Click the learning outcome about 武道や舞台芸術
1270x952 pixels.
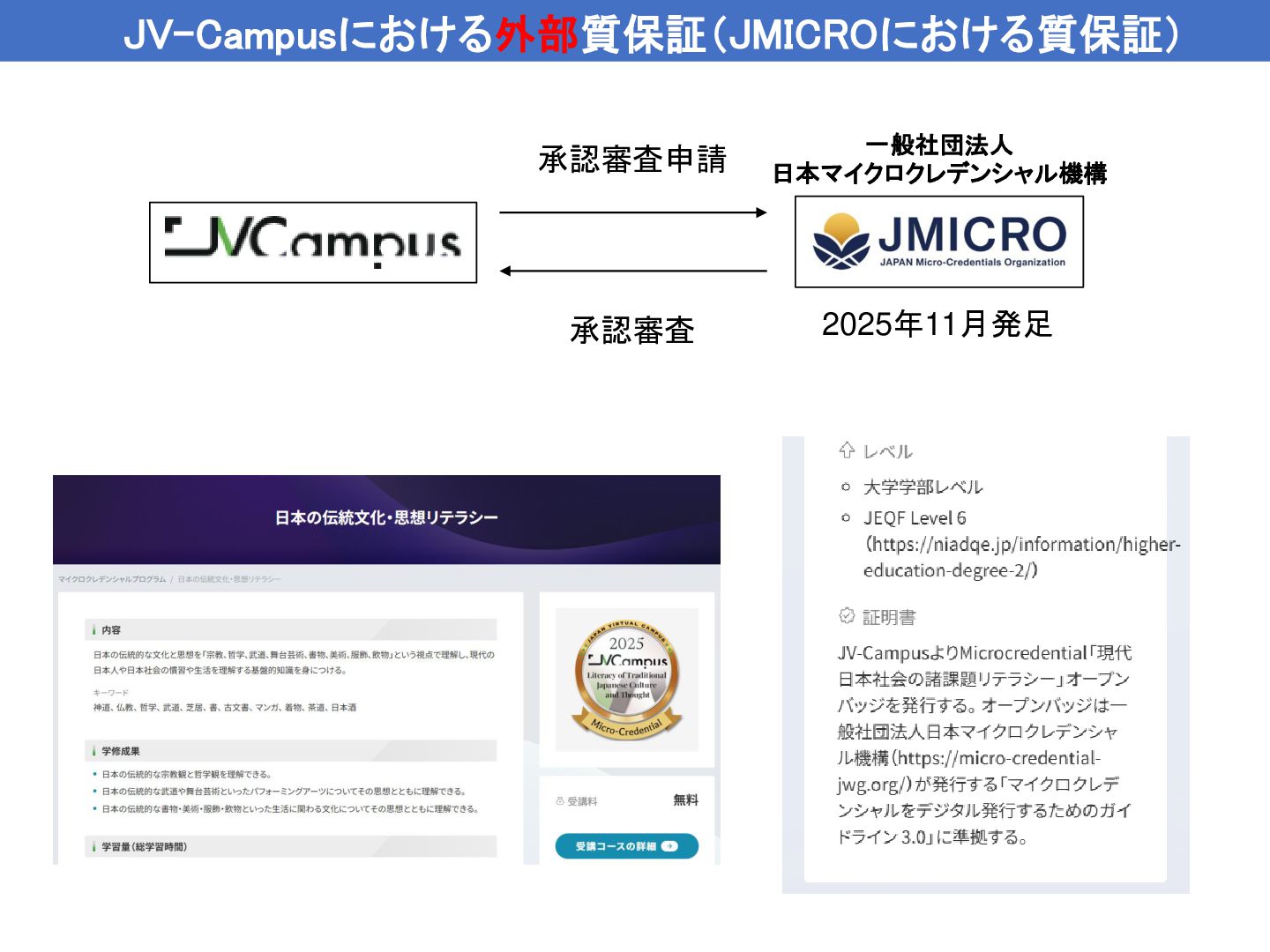pyautogui.click(x=283, y=792)
